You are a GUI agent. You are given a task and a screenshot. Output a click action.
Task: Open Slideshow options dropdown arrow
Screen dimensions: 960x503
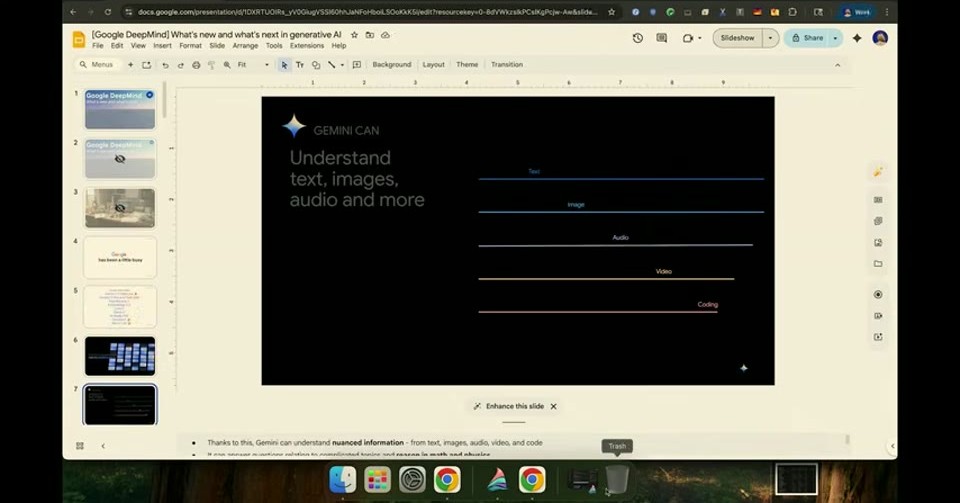coord(770,38)
